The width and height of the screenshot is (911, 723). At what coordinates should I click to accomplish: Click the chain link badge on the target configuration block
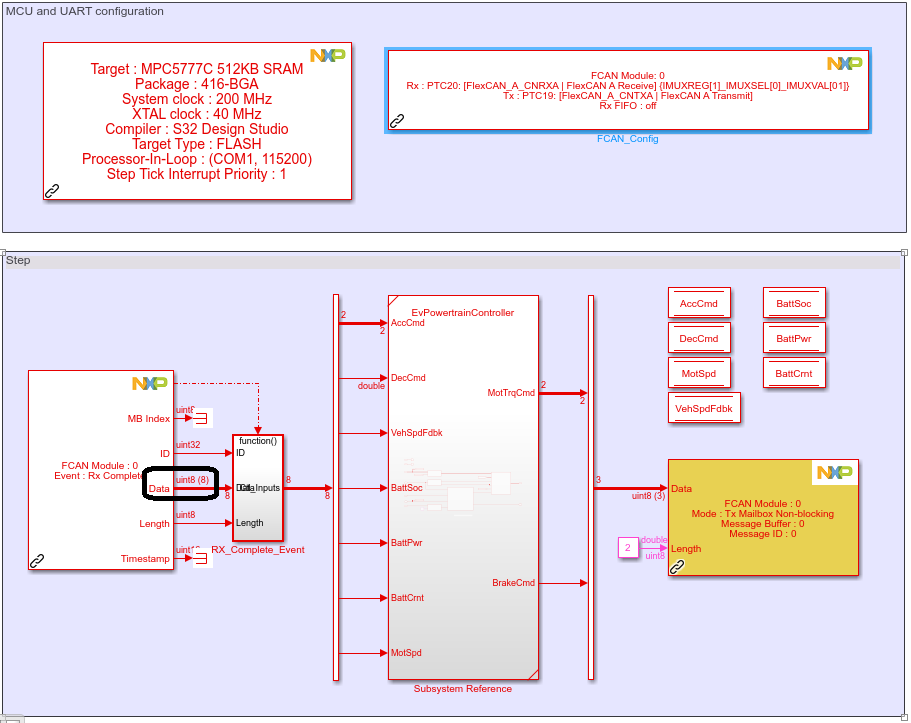[x=52, y=190]
